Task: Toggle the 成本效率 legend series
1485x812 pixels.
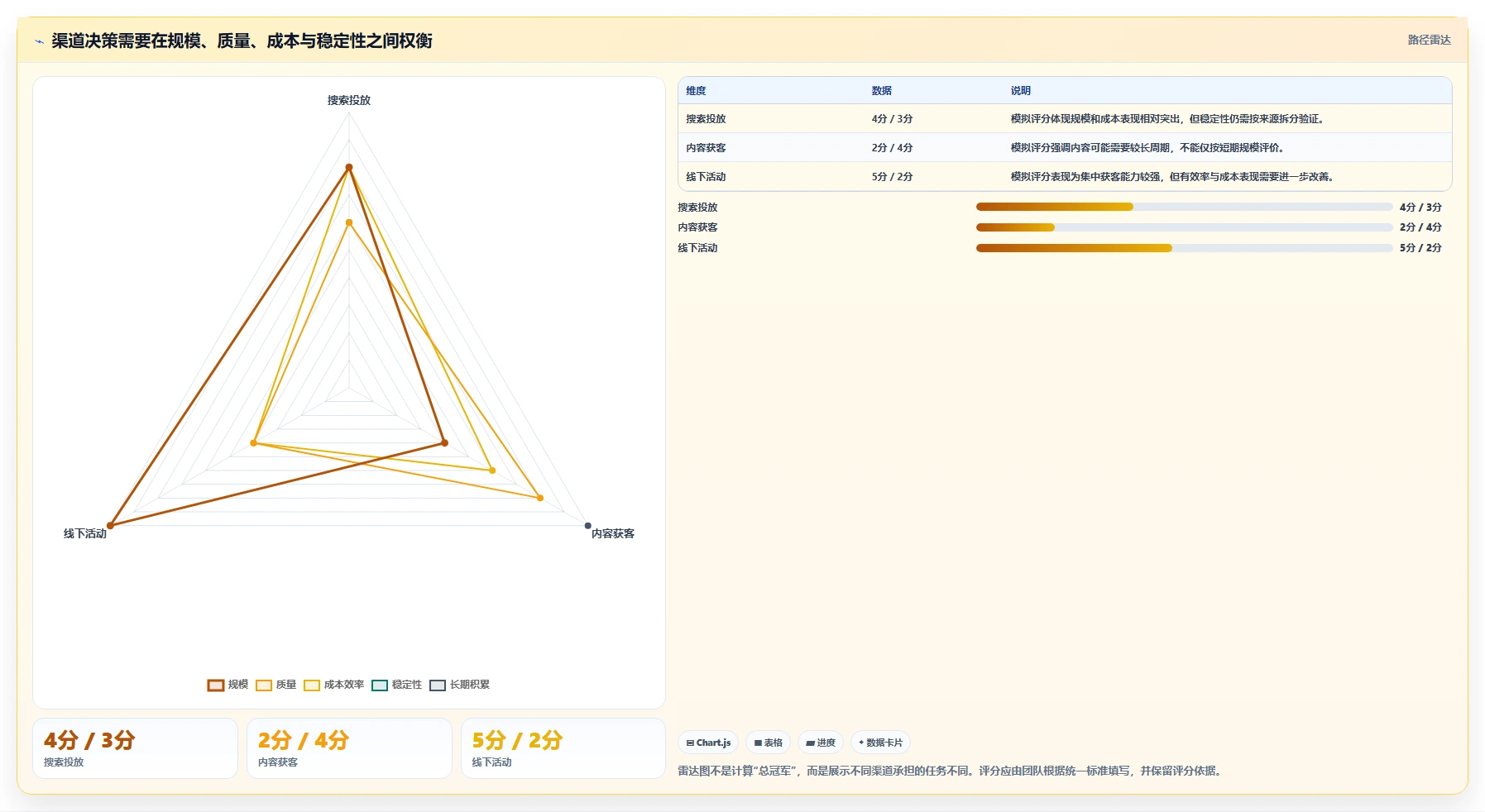Action: pyautogui.click(x=333, y=685)
